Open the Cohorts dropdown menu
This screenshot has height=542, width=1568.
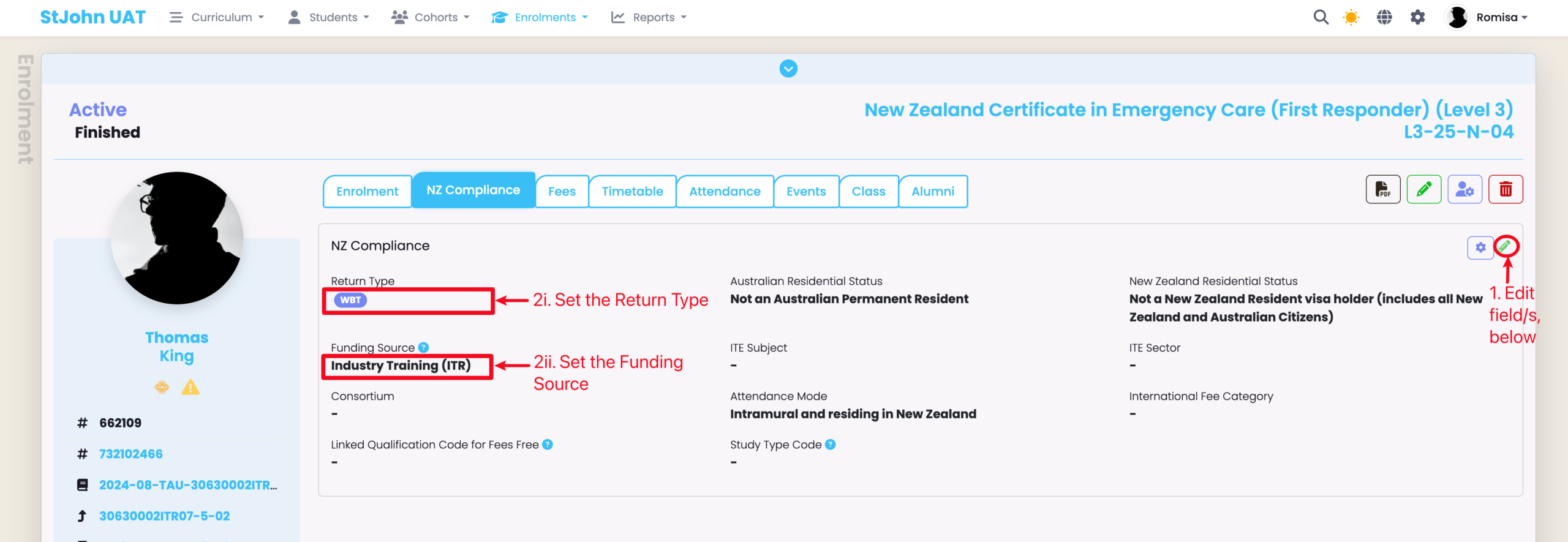coord(431,17)
